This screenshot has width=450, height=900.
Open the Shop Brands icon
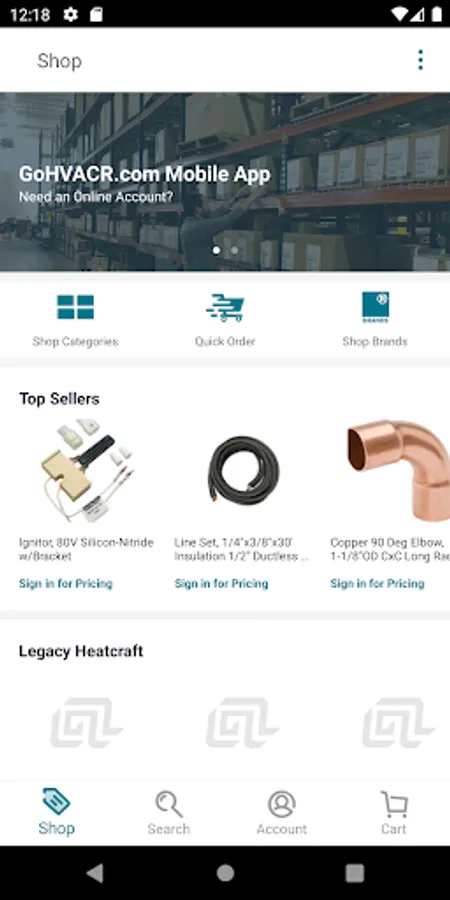pos(375,307)
